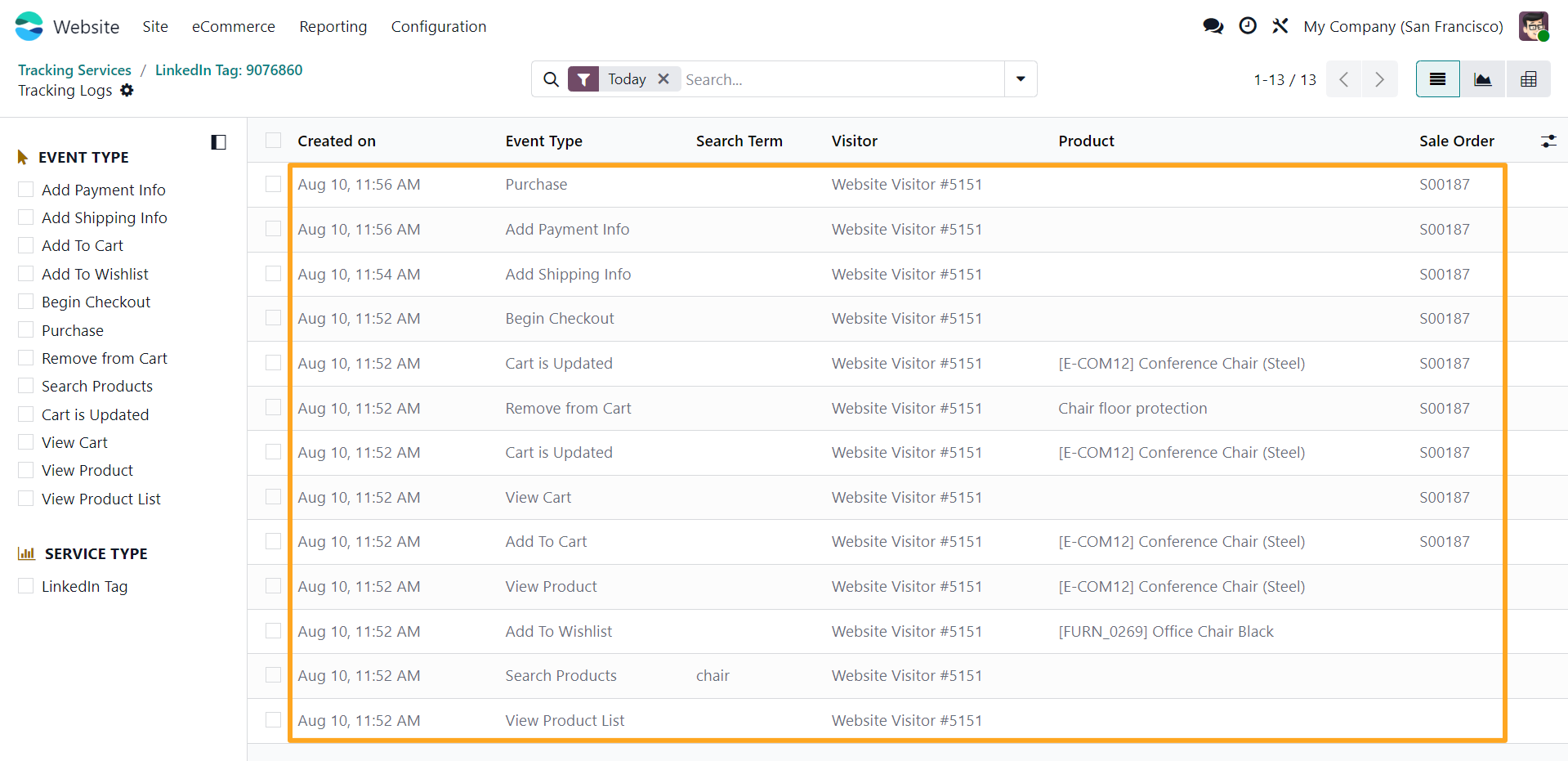Click Chair floor protection product cell

click(x=1132, y=408)
